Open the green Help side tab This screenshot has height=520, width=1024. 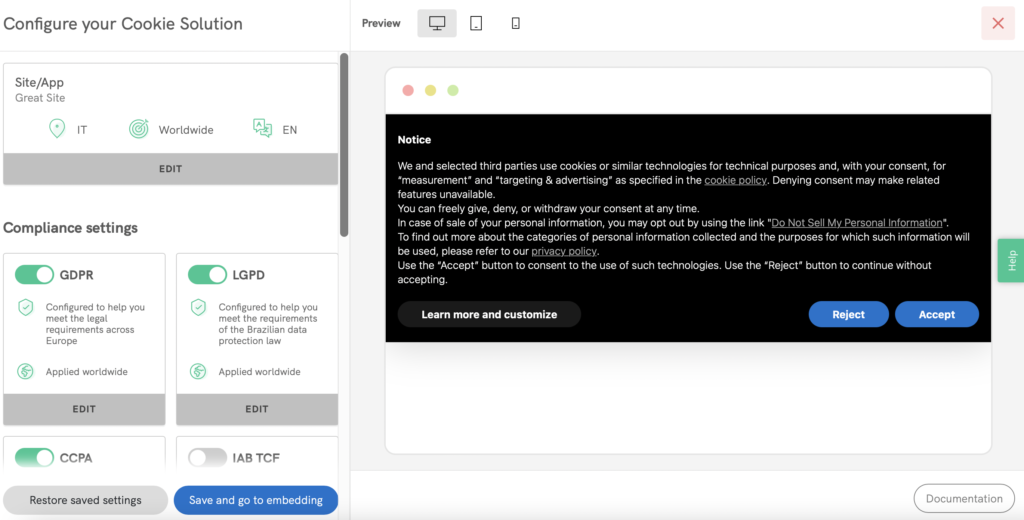tap(1011, 260)
